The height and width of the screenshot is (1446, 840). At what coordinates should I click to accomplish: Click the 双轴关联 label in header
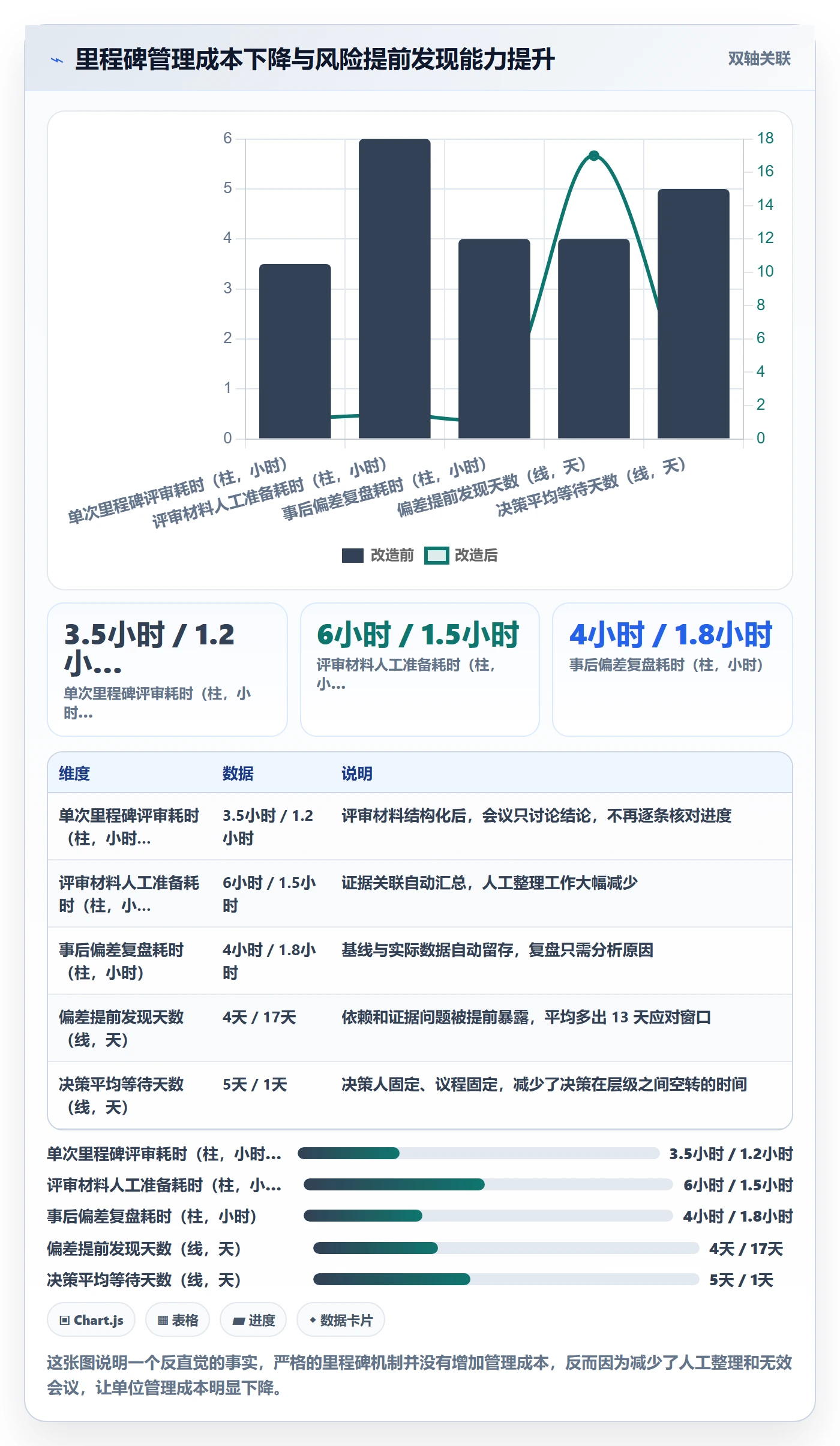pos(759,59)
